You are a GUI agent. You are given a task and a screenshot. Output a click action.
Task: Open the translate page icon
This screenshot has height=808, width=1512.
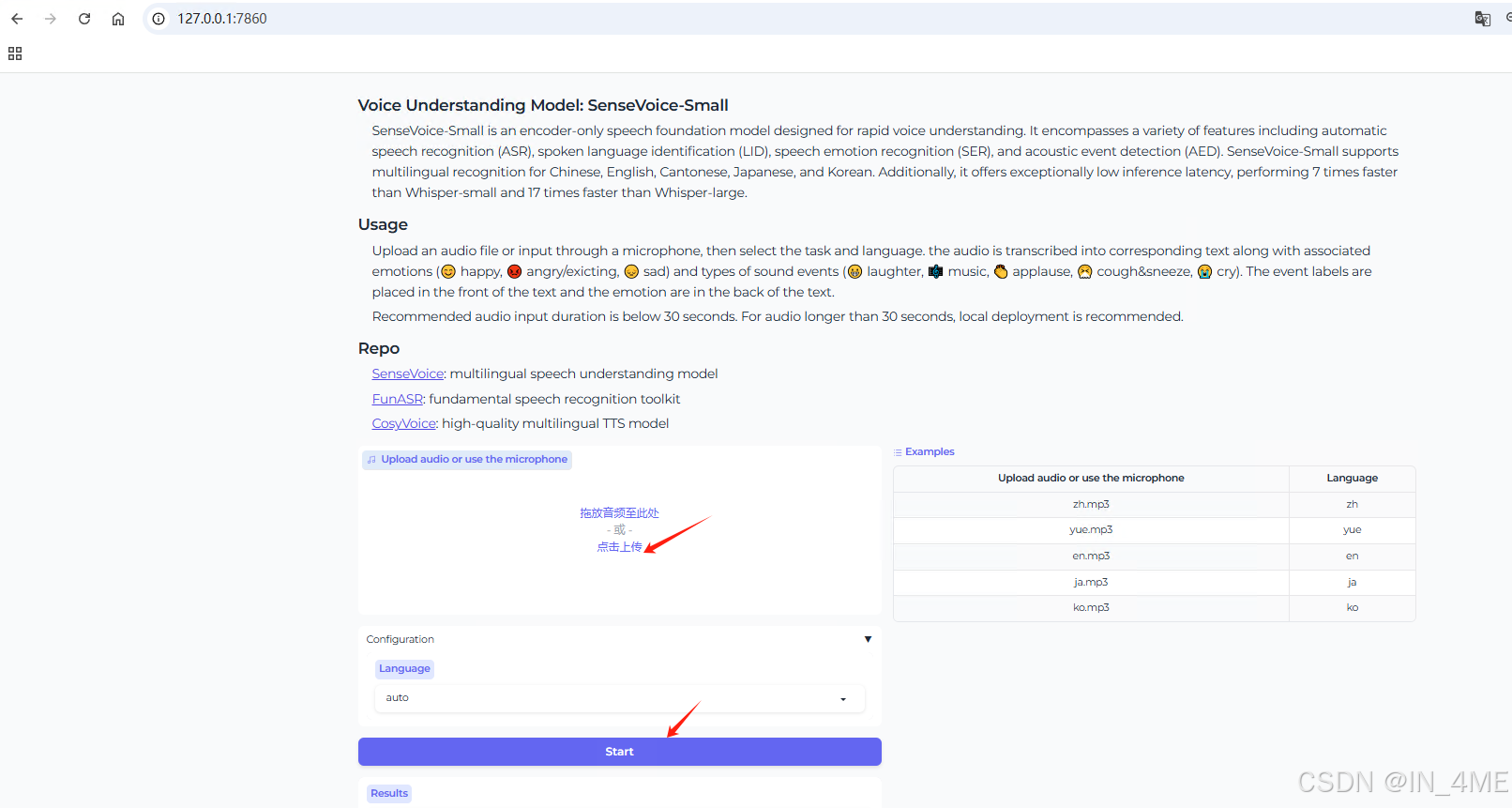coord(1482,19)
